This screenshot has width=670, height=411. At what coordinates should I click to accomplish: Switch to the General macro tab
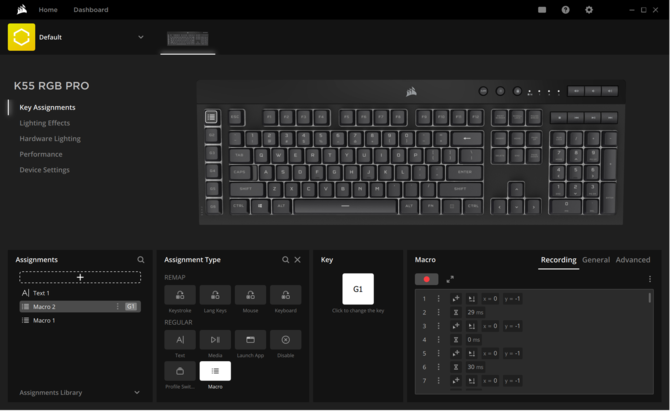[596, 260]
